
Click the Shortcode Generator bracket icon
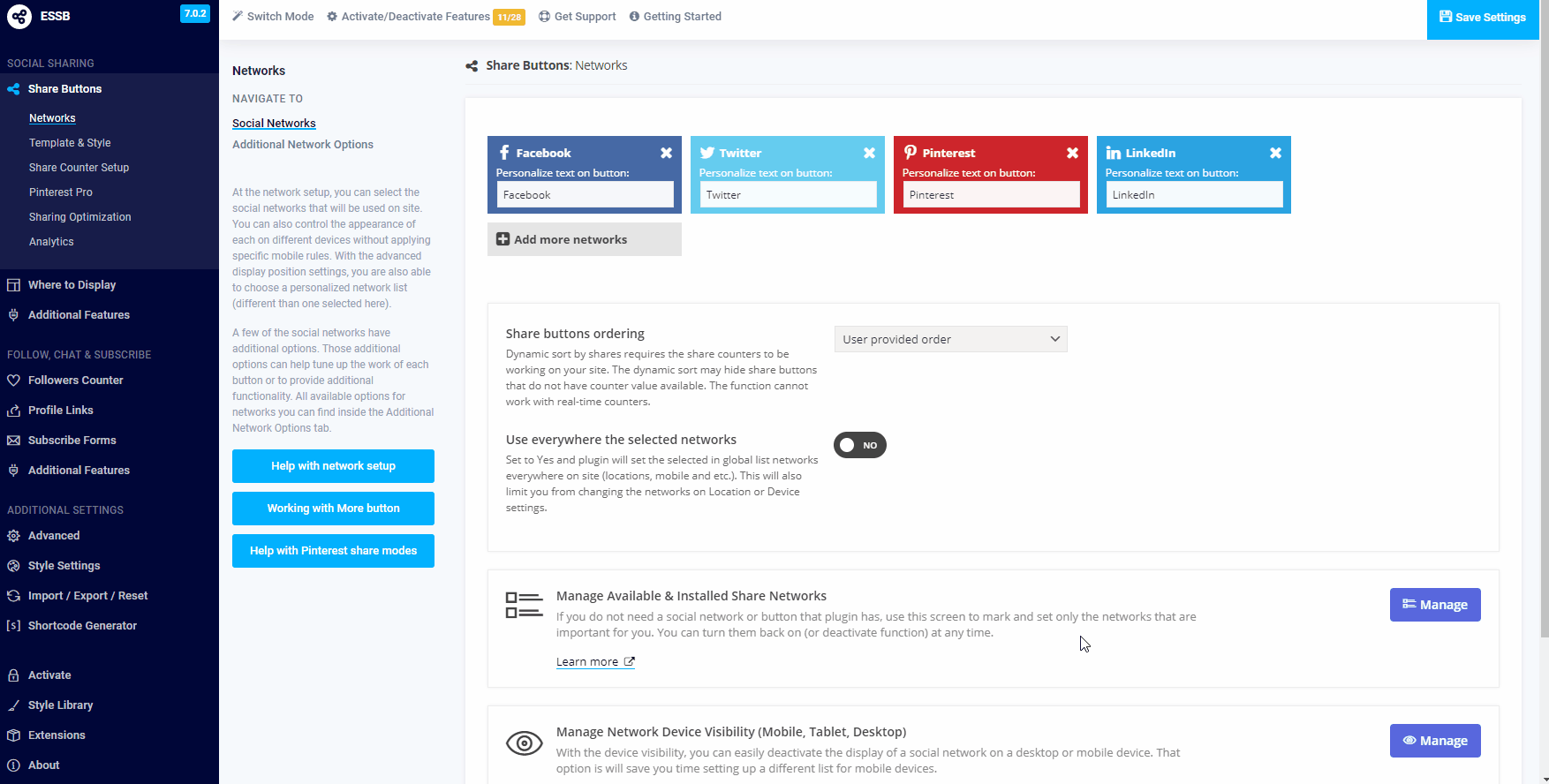coord(13,626)
